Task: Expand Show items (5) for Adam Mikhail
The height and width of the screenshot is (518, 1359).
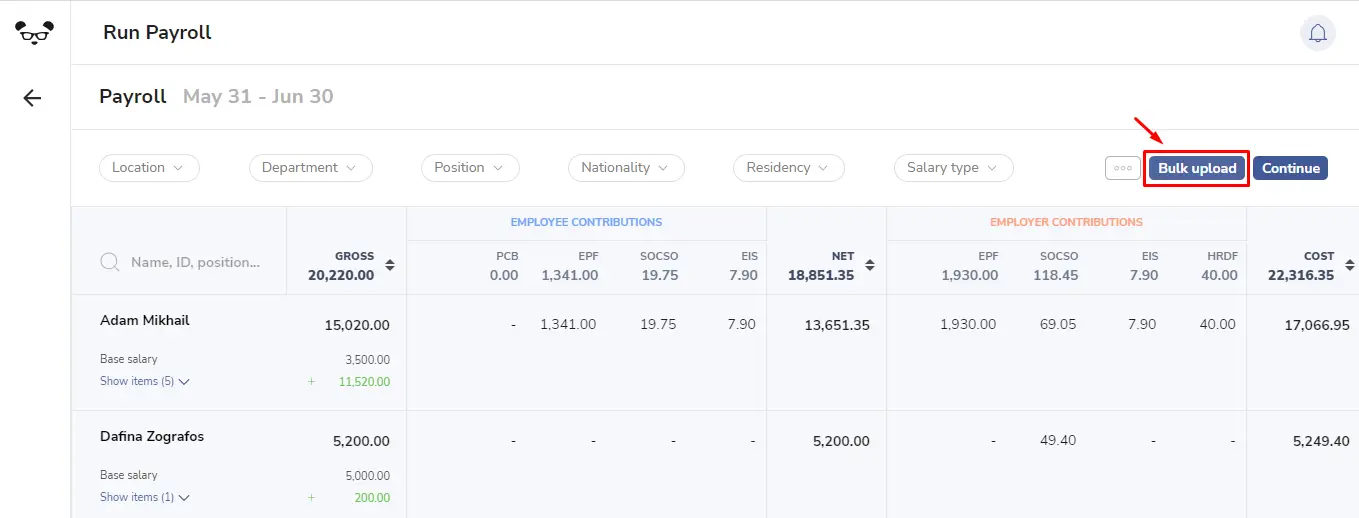Action: 145,381
